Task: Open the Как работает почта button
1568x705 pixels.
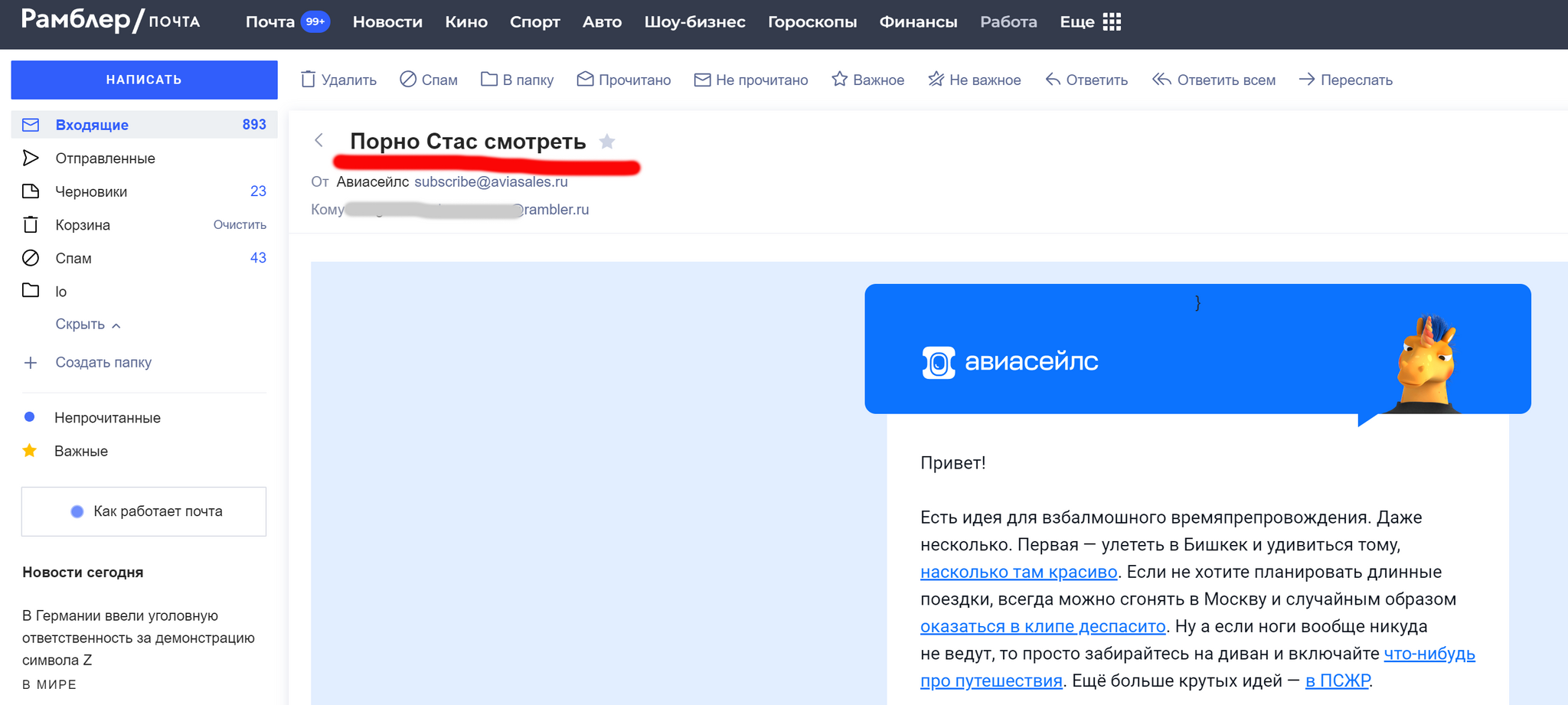Action: (144, 511)
